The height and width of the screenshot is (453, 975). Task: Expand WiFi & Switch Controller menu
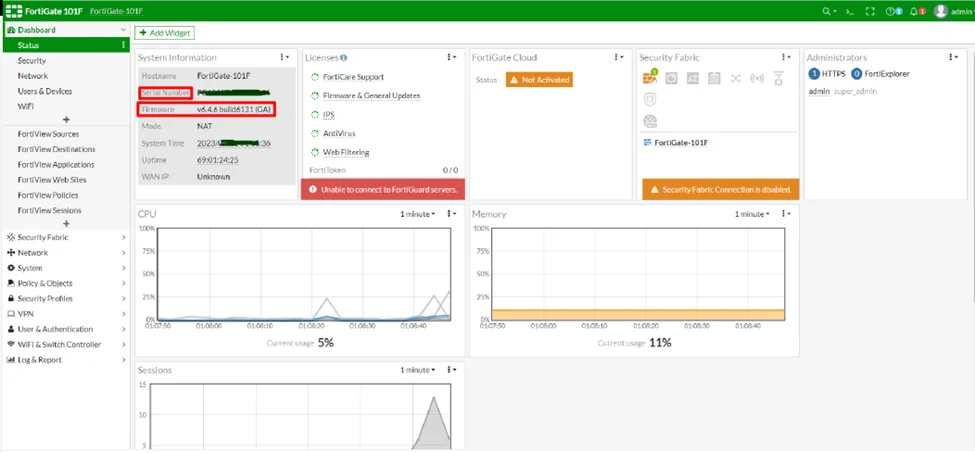point(65,344)
